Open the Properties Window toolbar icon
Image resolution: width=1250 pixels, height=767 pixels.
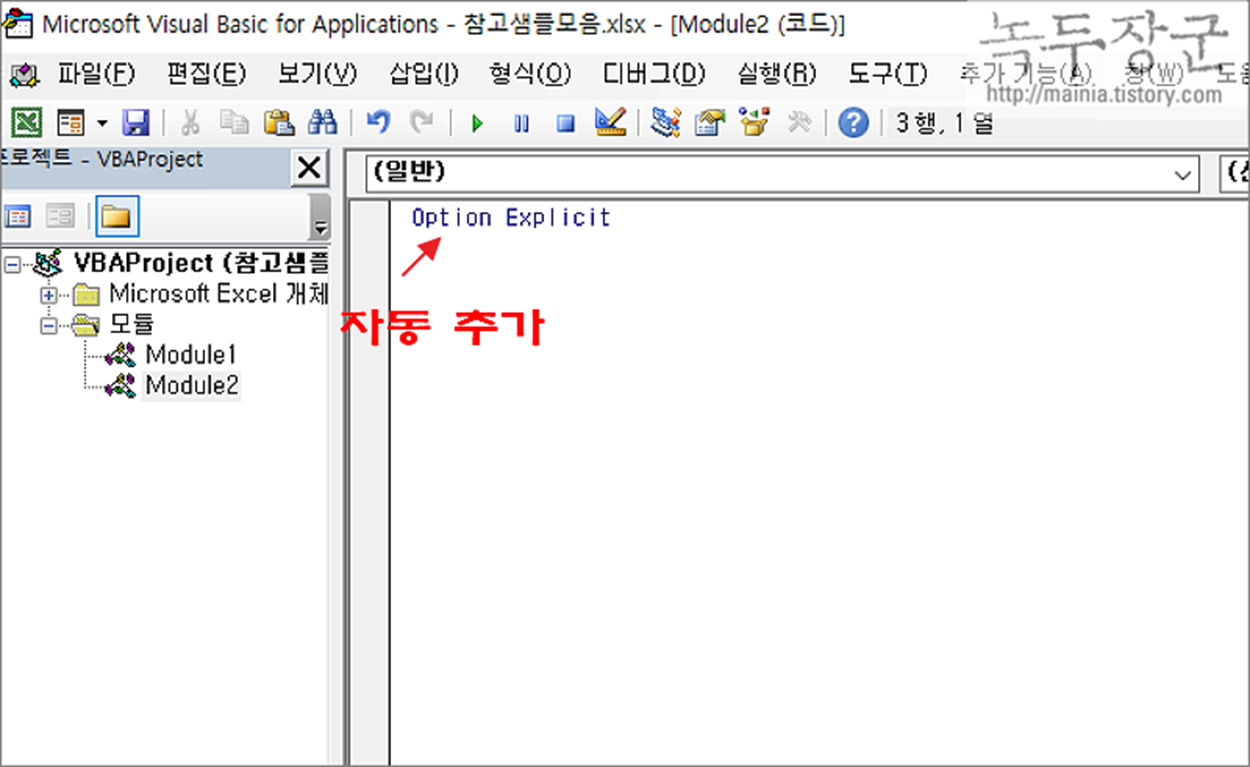(x=709, y=123)
